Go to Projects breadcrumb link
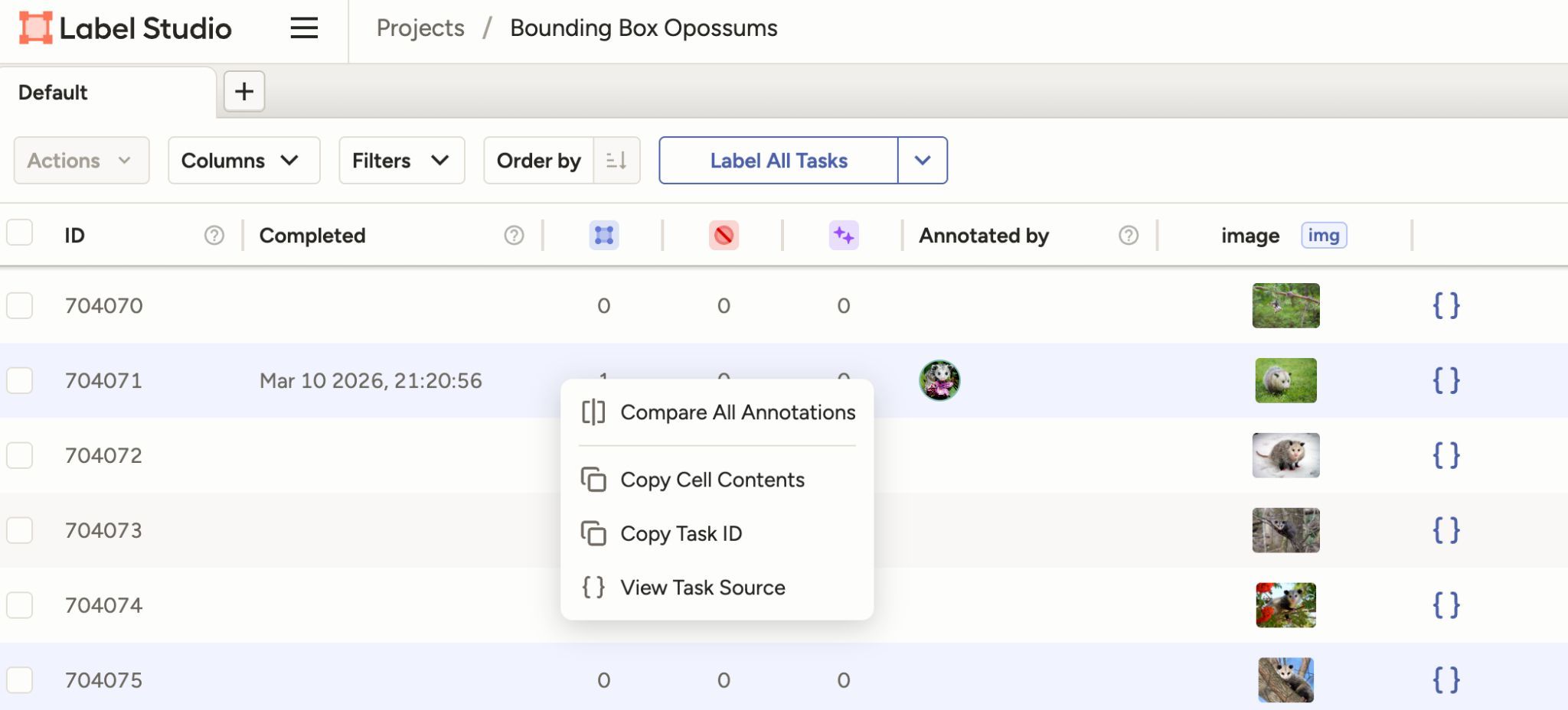This screenshot has width=1568, height=710. [x=420, y=28]
